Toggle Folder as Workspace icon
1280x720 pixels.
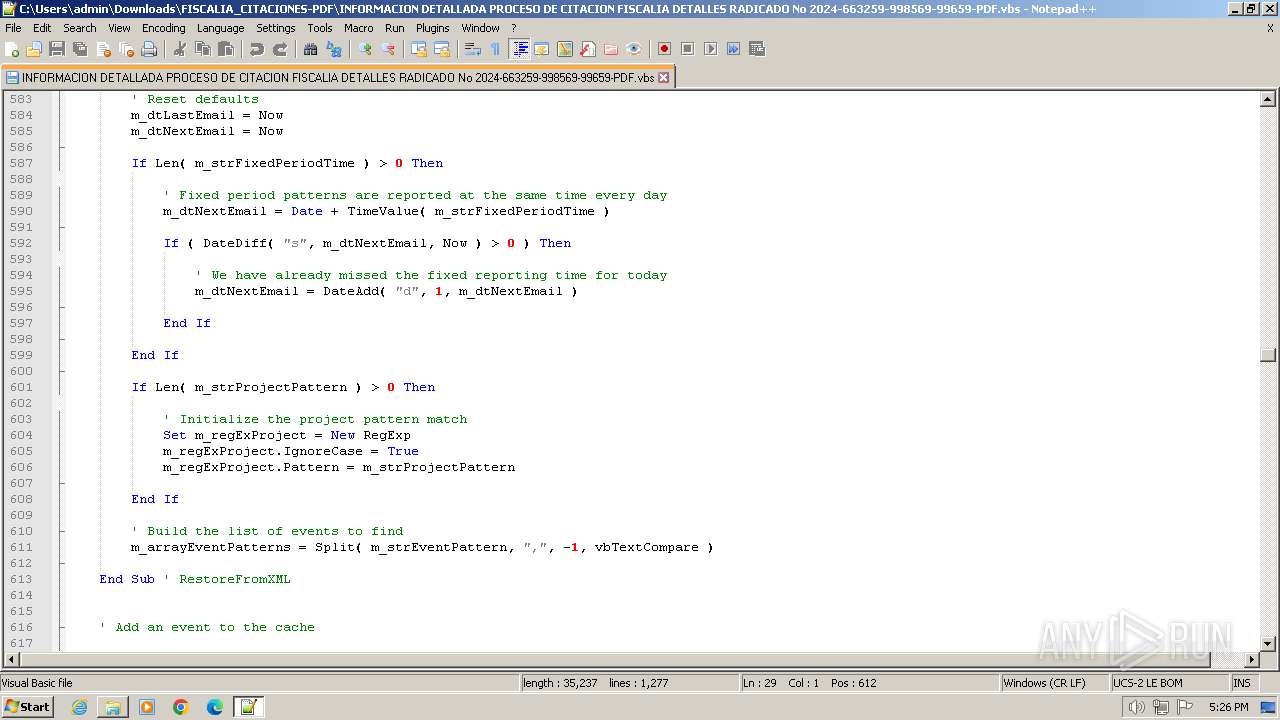tap(611, 49)
